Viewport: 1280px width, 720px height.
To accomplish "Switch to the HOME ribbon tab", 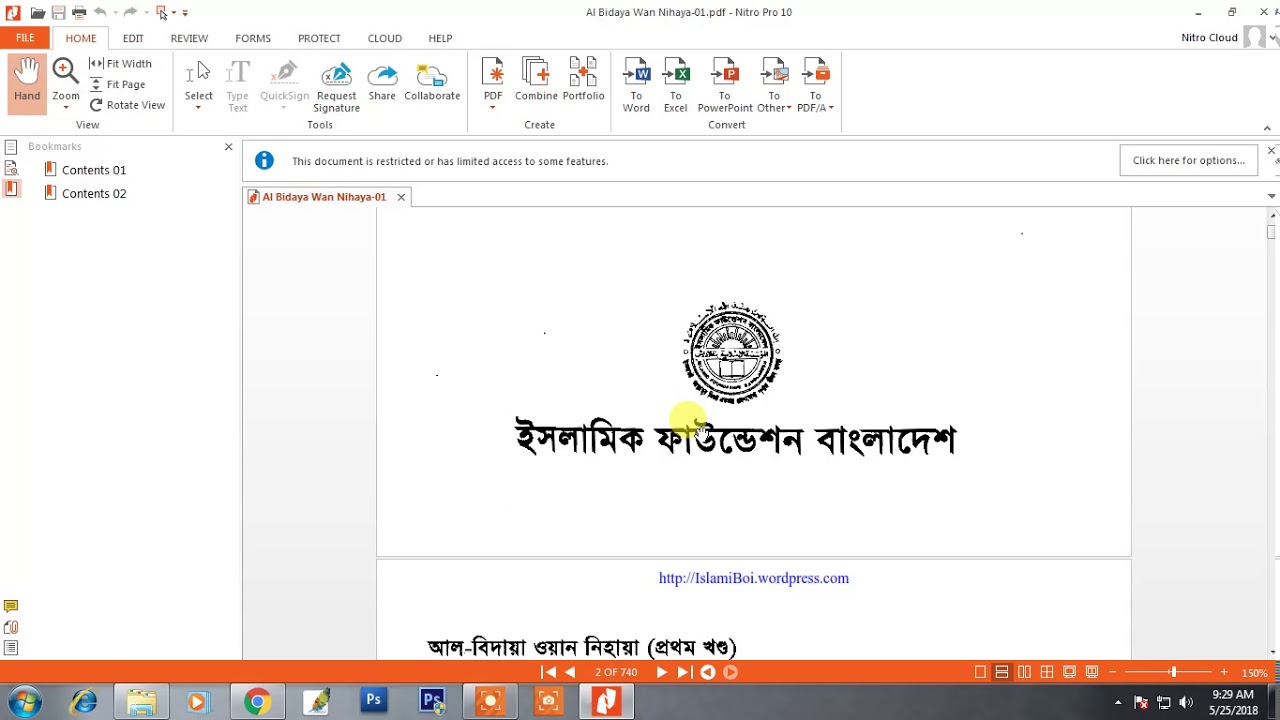I will (81, 38).
